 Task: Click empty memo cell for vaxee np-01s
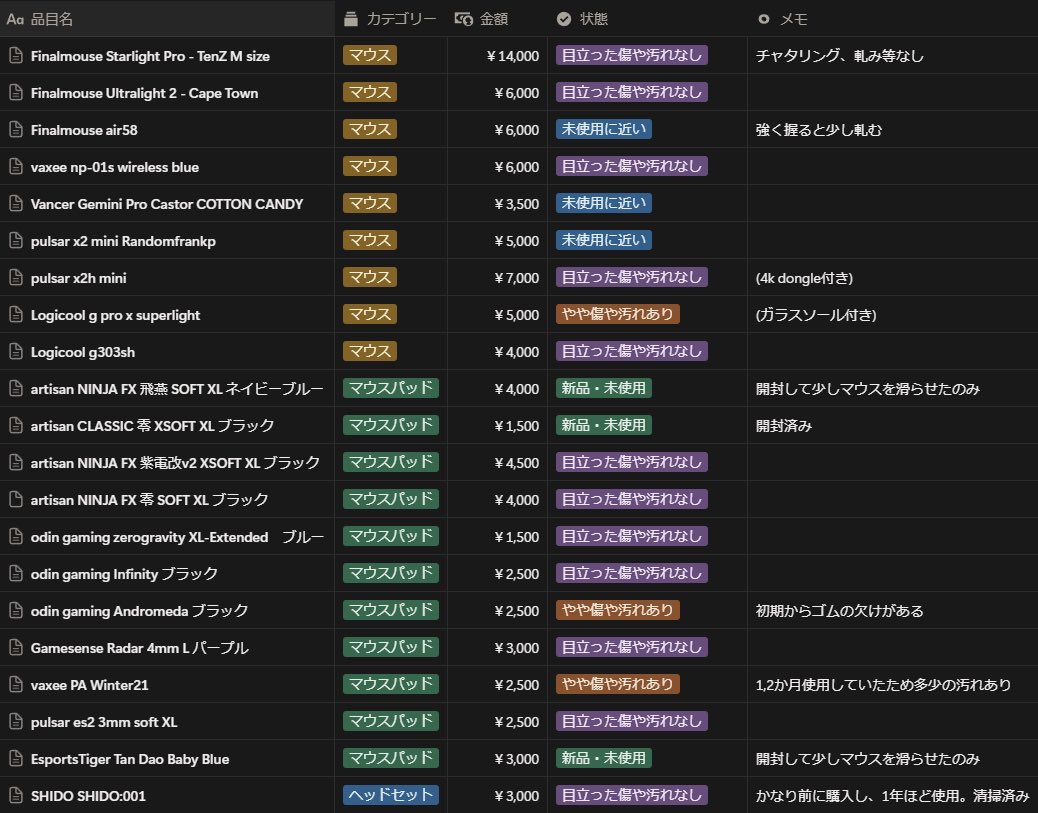893,166
